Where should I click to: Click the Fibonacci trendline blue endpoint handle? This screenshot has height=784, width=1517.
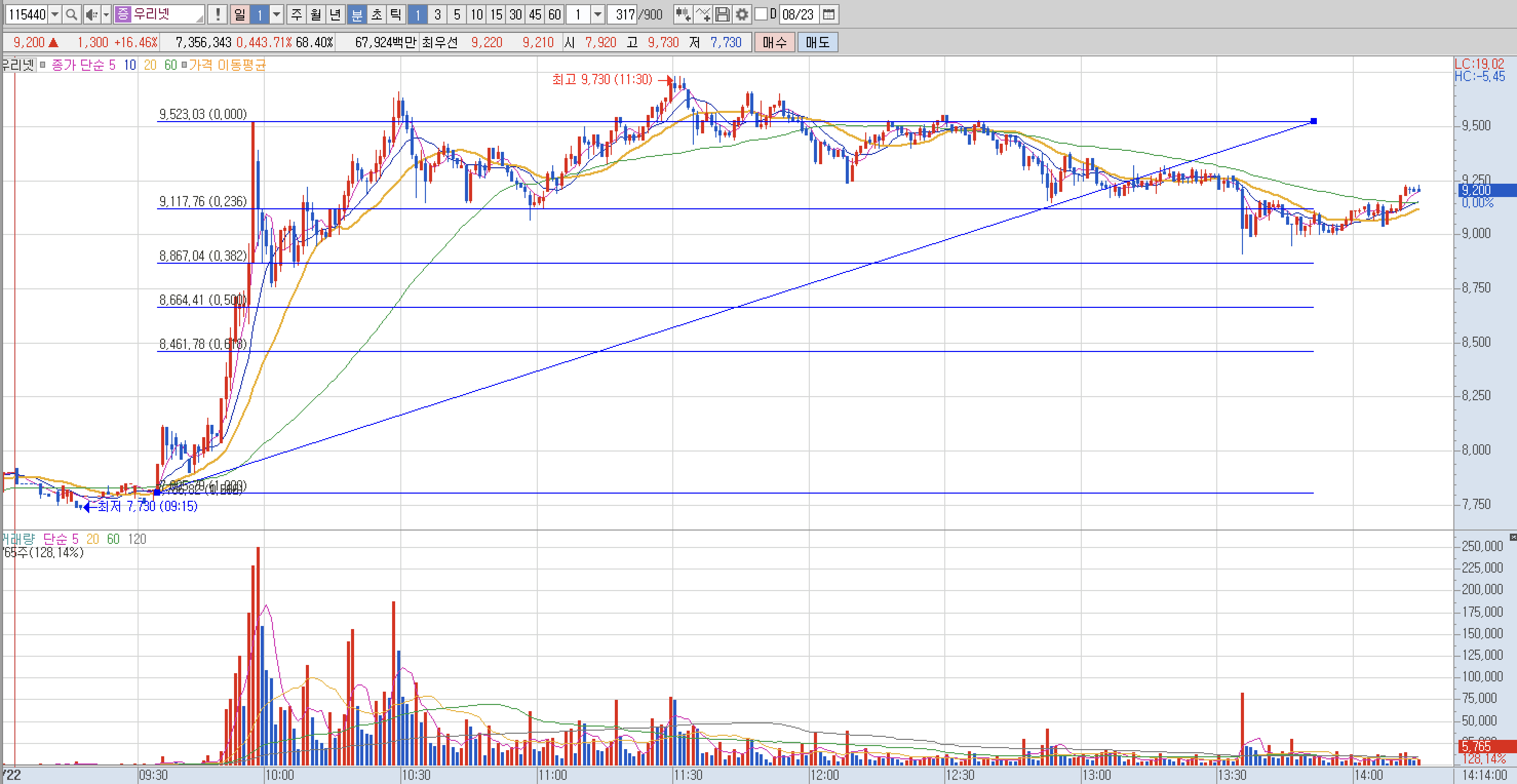[1313, 121]
